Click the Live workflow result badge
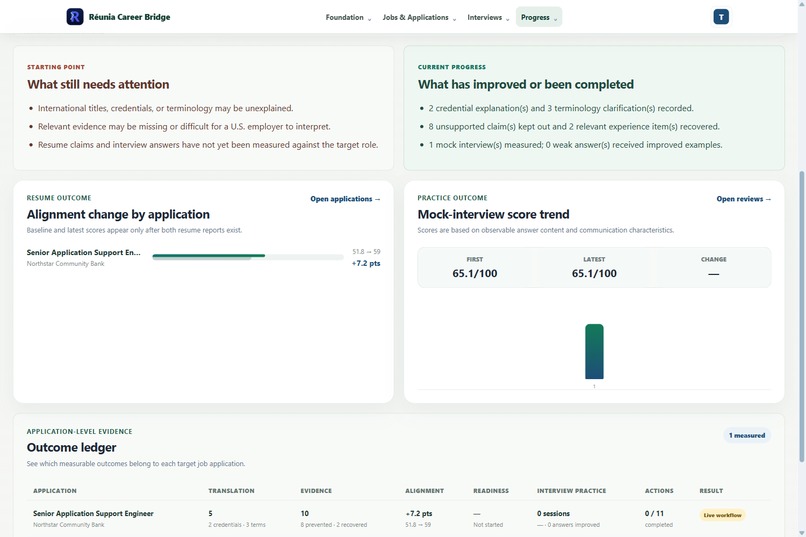The image size is (806, 537). [722, 515]
